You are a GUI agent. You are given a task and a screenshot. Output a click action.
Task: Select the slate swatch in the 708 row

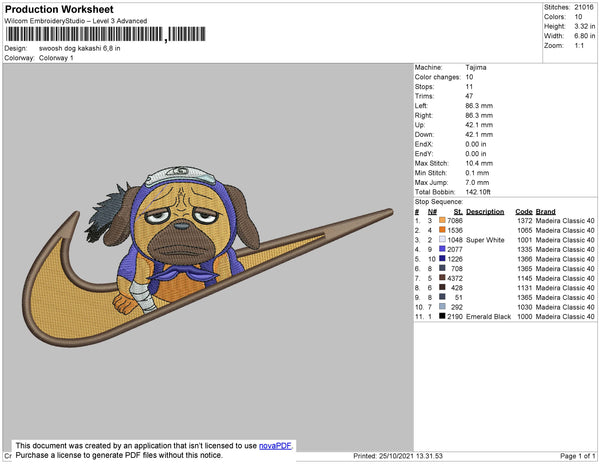(442, 268)
